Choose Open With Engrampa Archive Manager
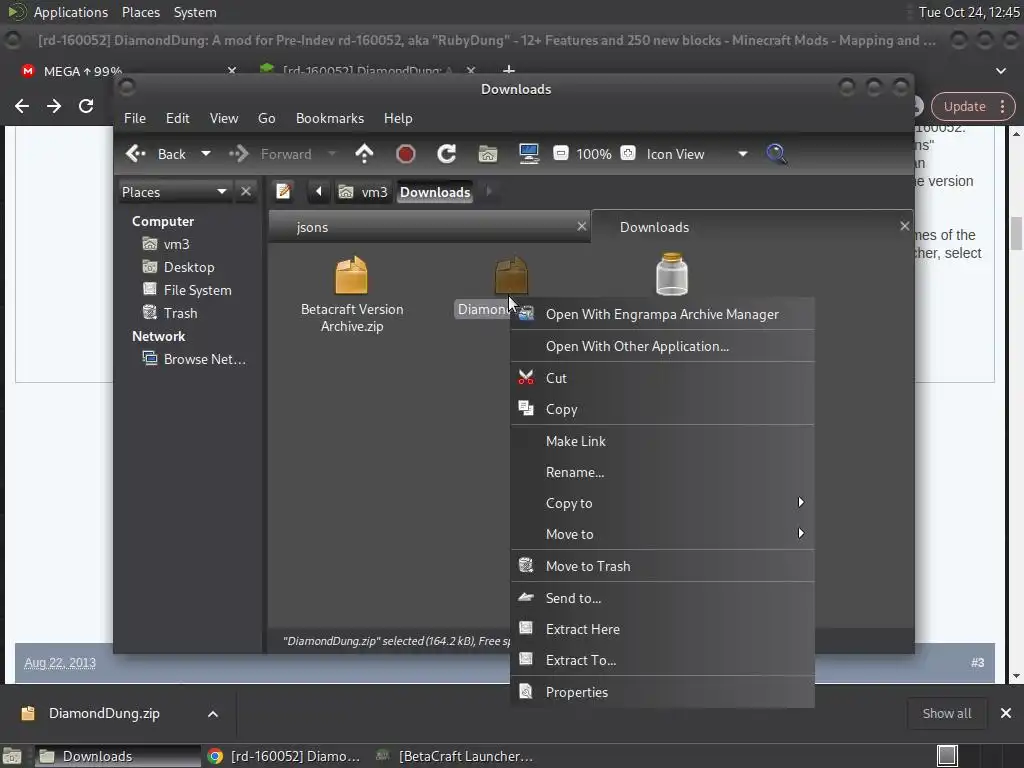The width and height of the screenshot is (1024, 768). [x=662, y=314]
